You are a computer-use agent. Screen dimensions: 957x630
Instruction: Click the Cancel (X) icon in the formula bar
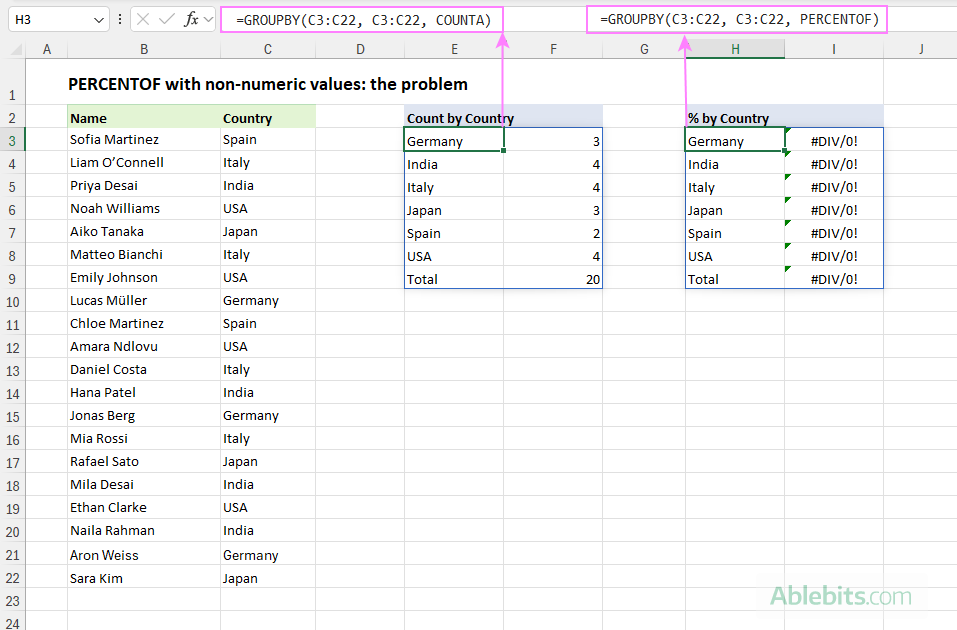click(143, 19)
